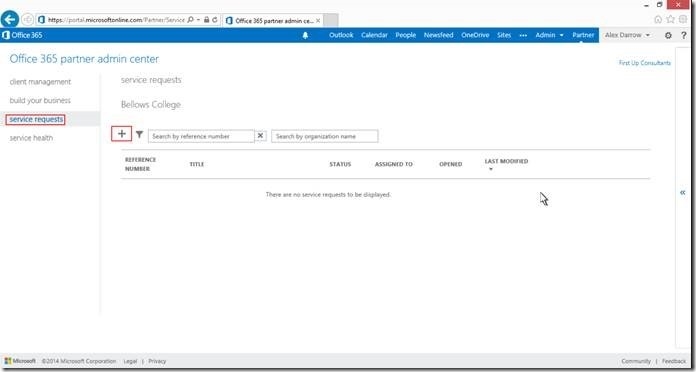The height and width of the screenshot is (372, 696).
Task: Focus the Search by reference number field
Action: (x=201, y=136)
